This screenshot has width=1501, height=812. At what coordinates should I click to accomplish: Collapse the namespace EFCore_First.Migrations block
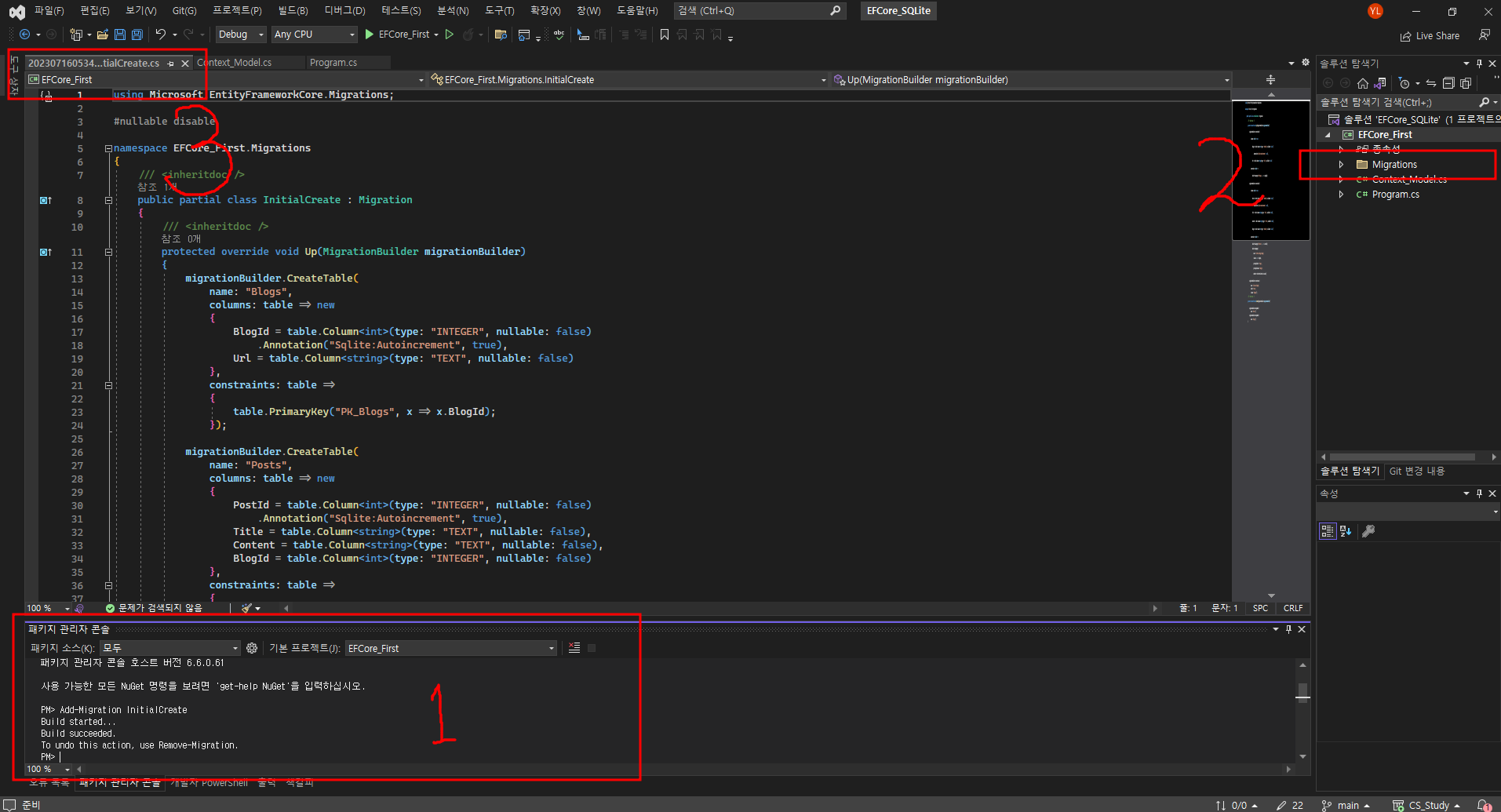[x=108, y=148]
